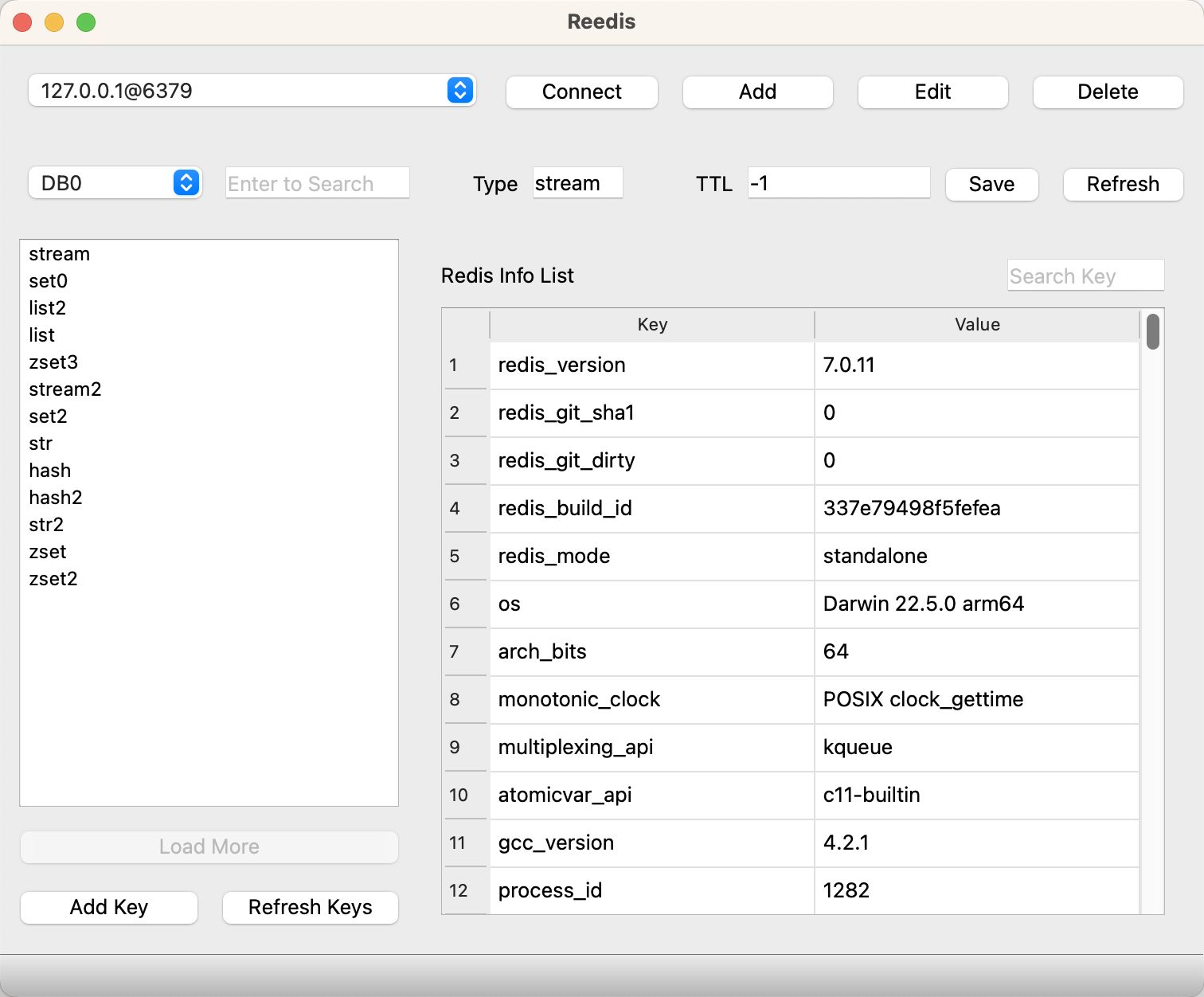Viewport: 1204px width, 997px height.
Task: Select the 'hash2' key
Action: 209,498
